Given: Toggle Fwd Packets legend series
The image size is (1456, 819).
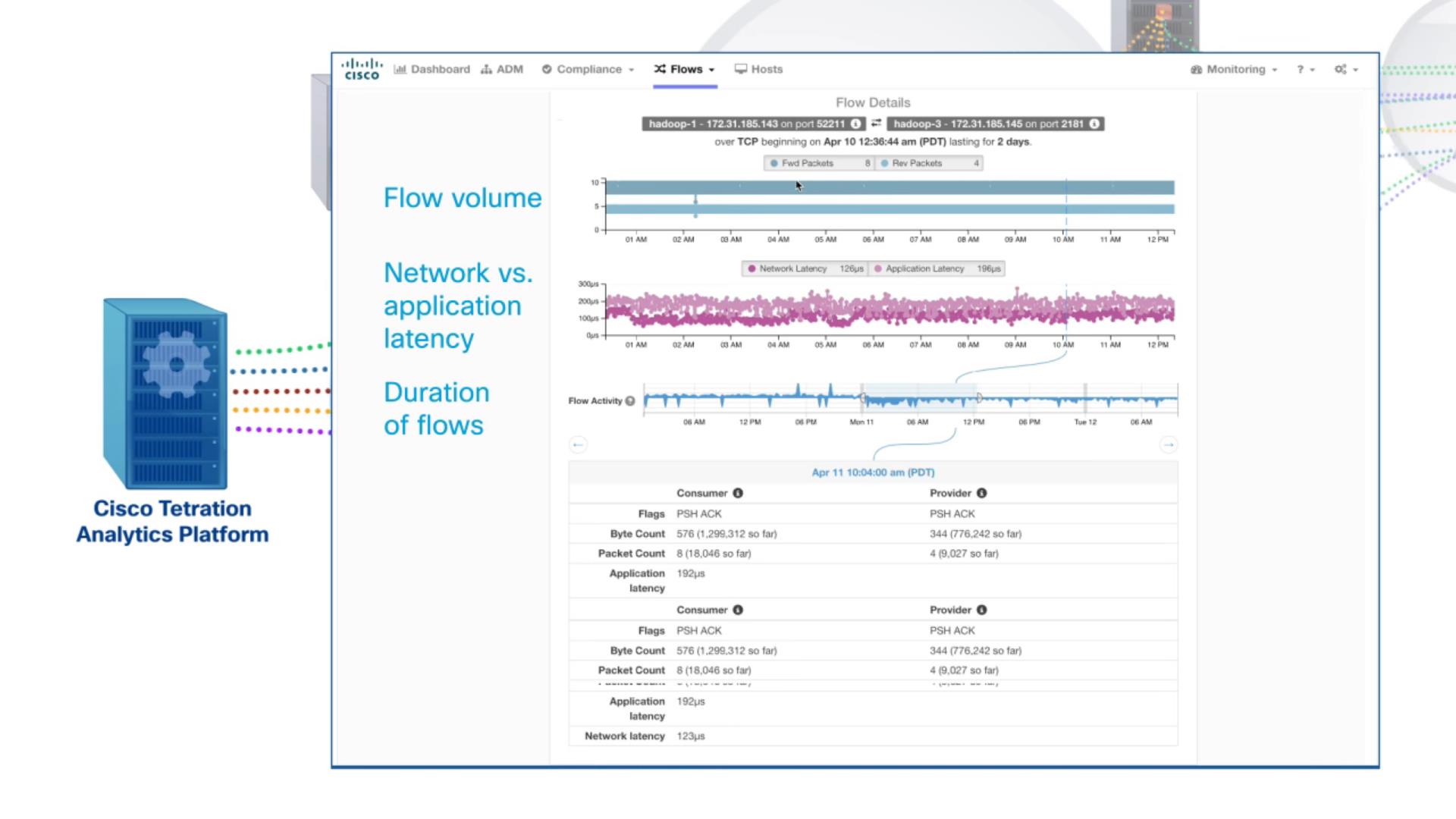Looking at the screenshot, I should 807,163.
